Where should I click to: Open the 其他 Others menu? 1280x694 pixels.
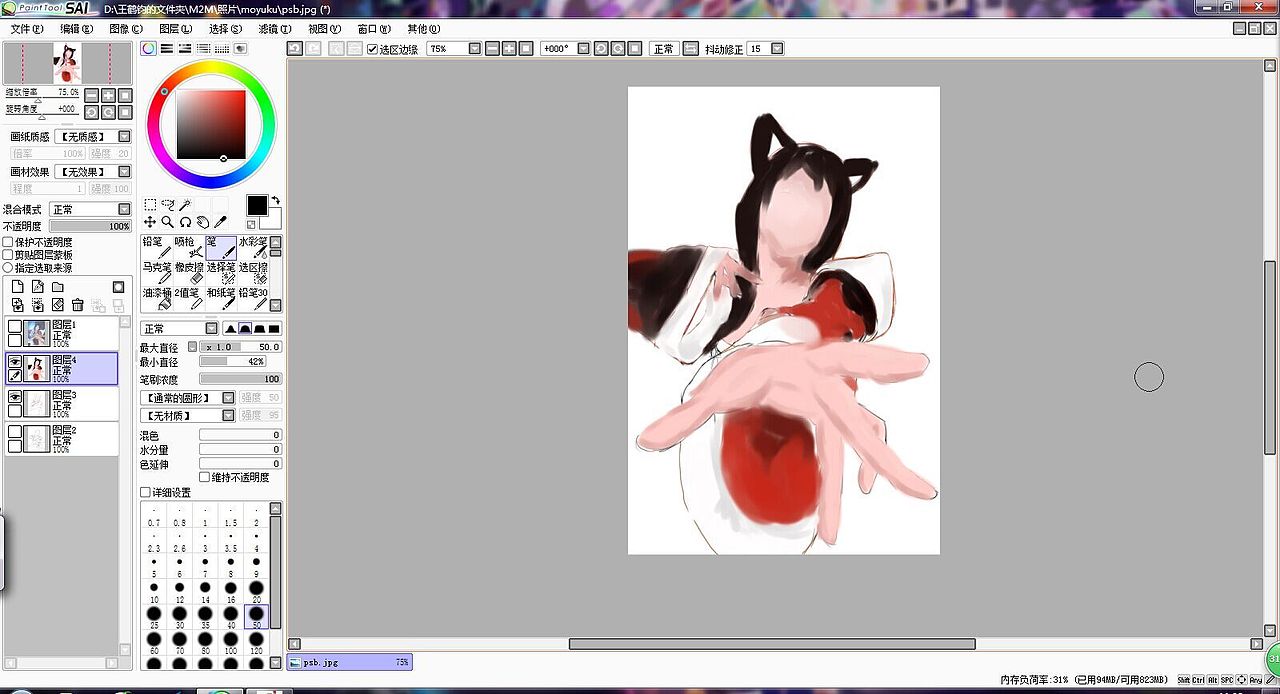tap(423, 29)
